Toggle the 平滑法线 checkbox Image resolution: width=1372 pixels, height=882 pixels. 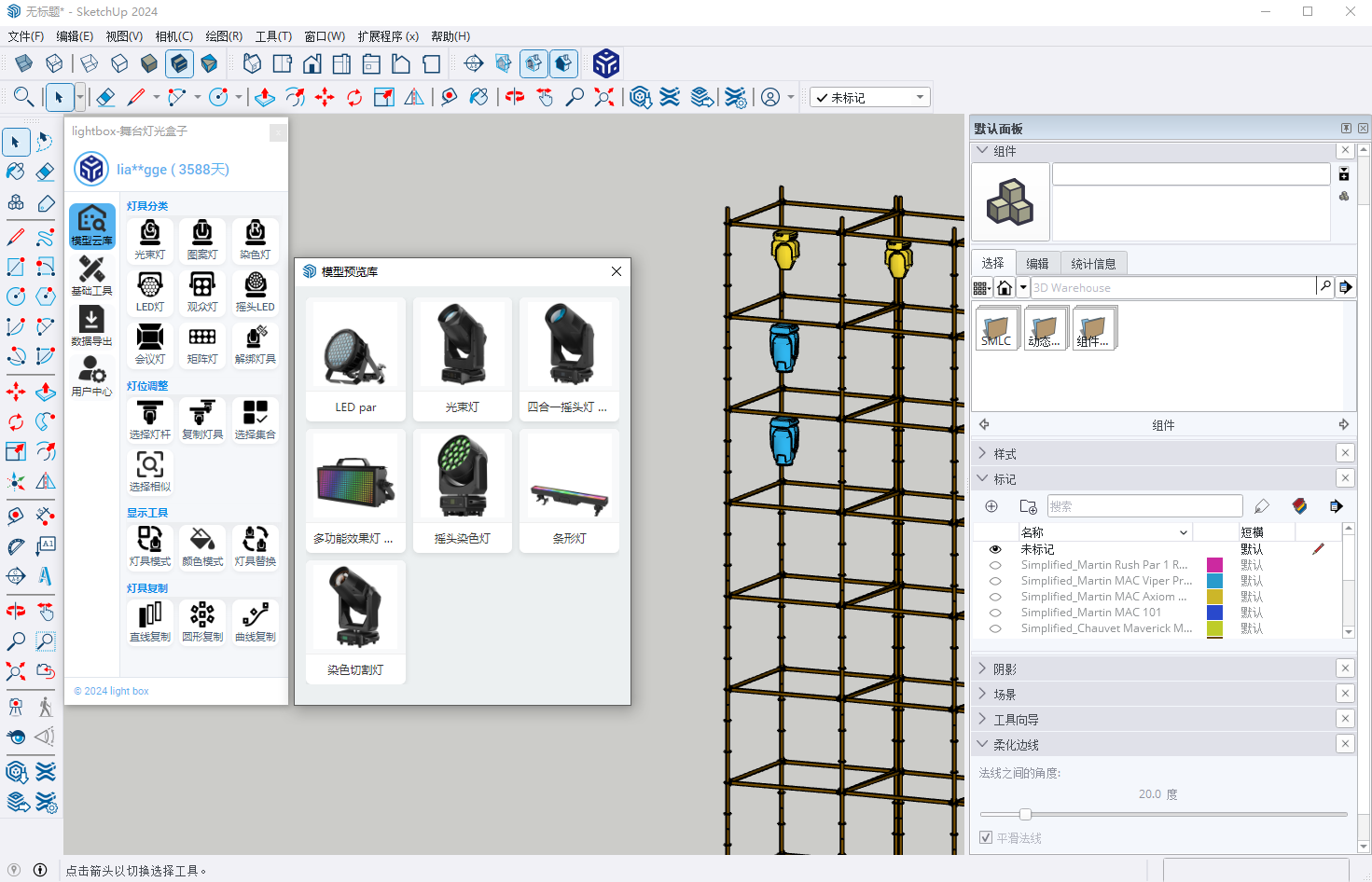point(986,838)
